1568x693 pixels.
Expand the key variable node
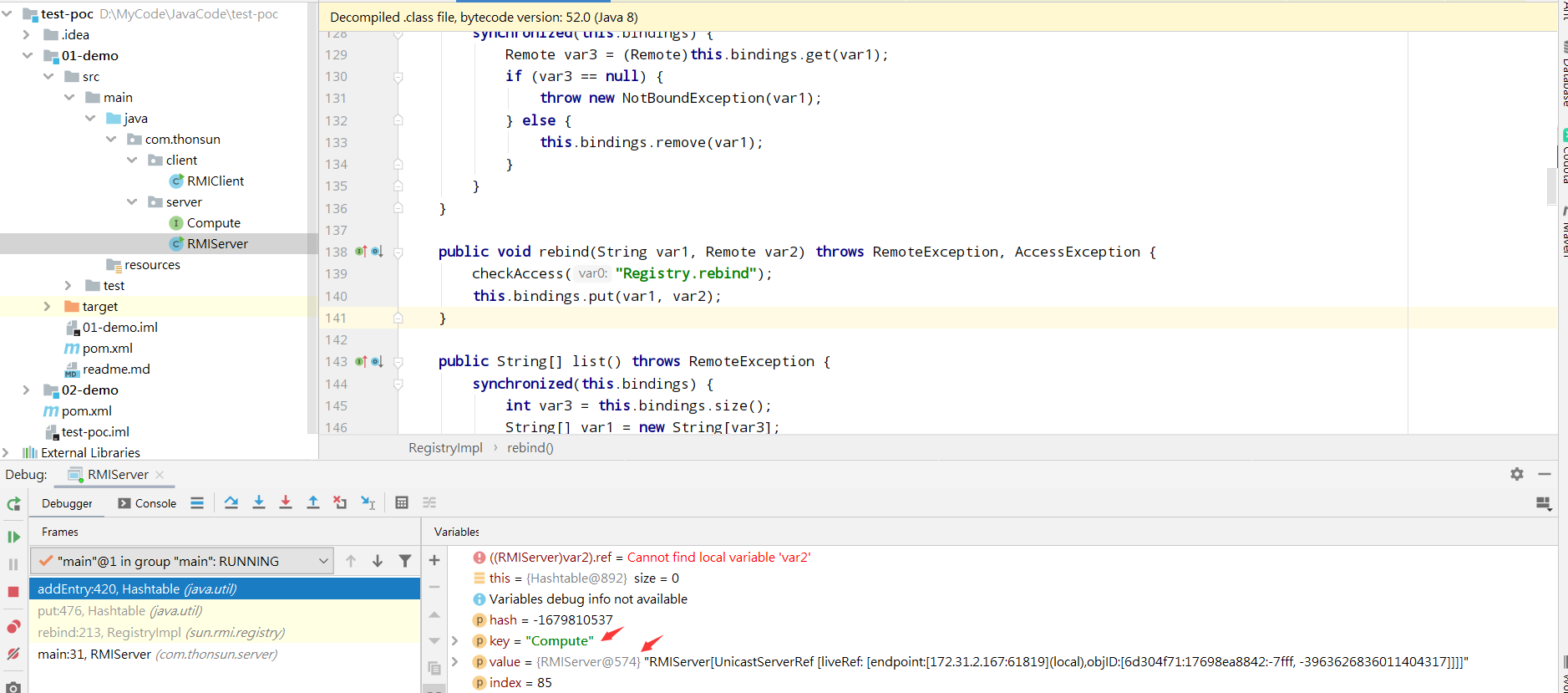click(x=455, y=640)
